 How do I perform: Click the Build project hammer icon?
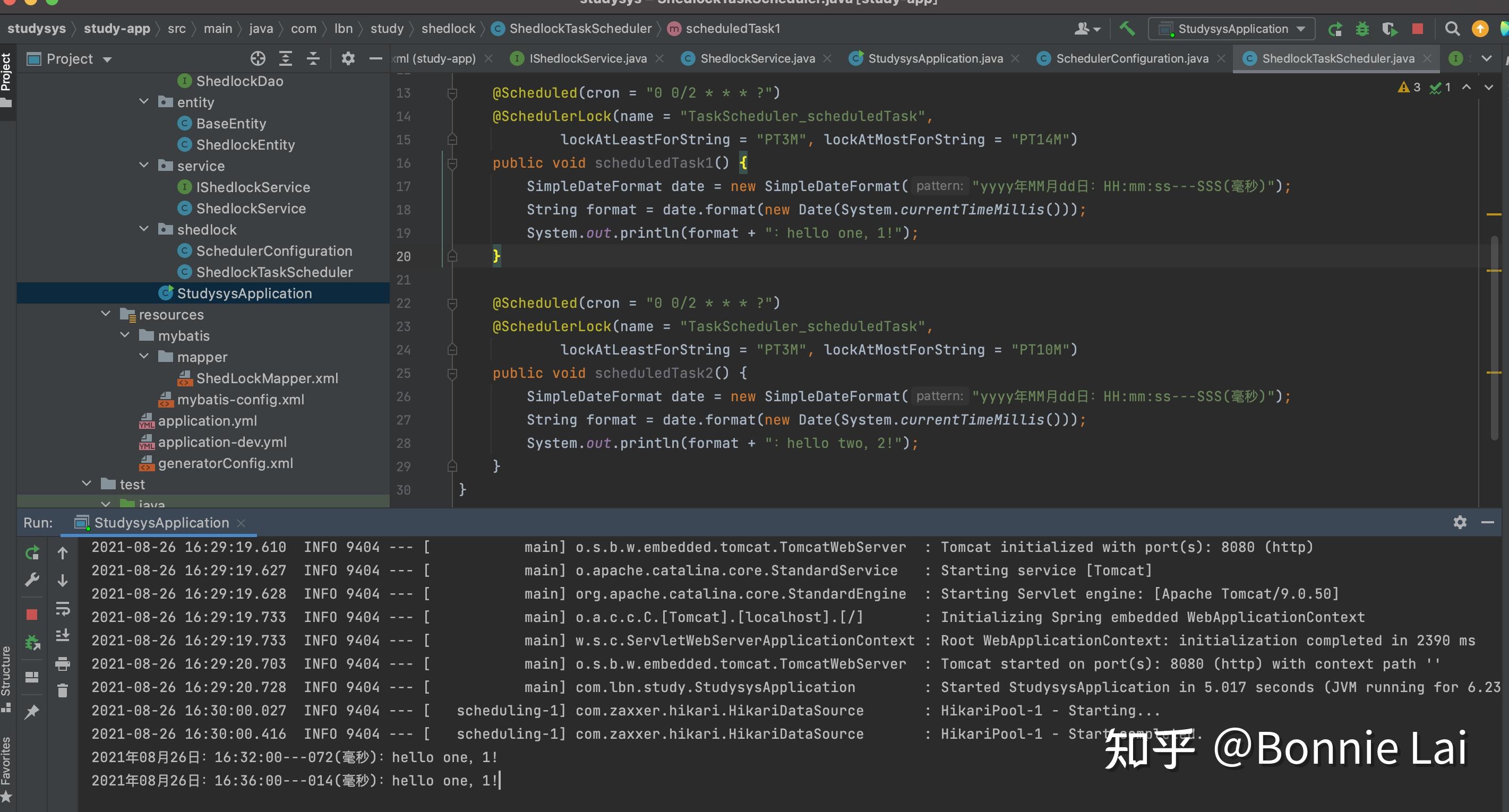(1127, 29)
